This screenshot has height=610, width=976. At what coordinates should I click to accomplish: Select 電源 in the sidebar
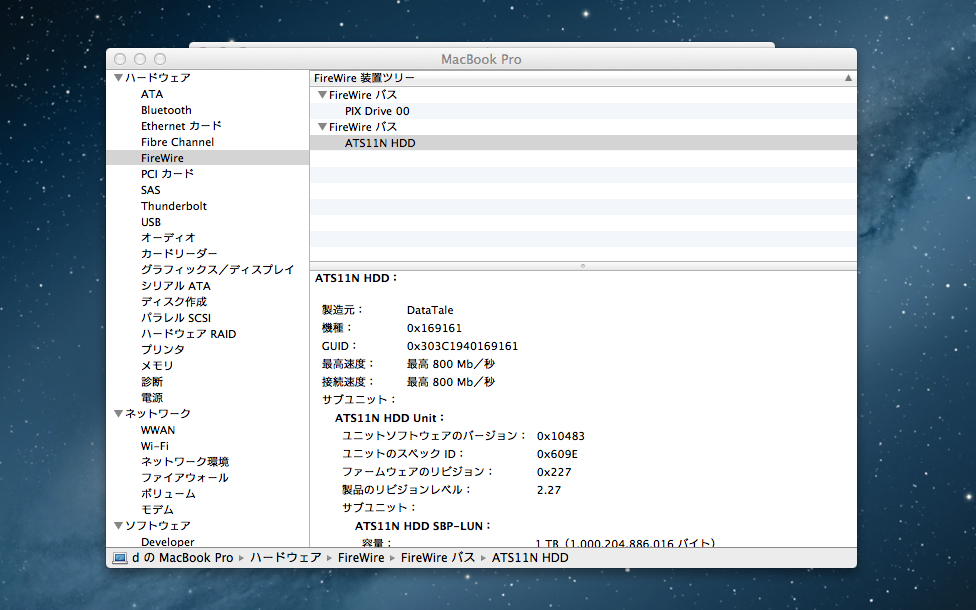(x=152, y=398)
